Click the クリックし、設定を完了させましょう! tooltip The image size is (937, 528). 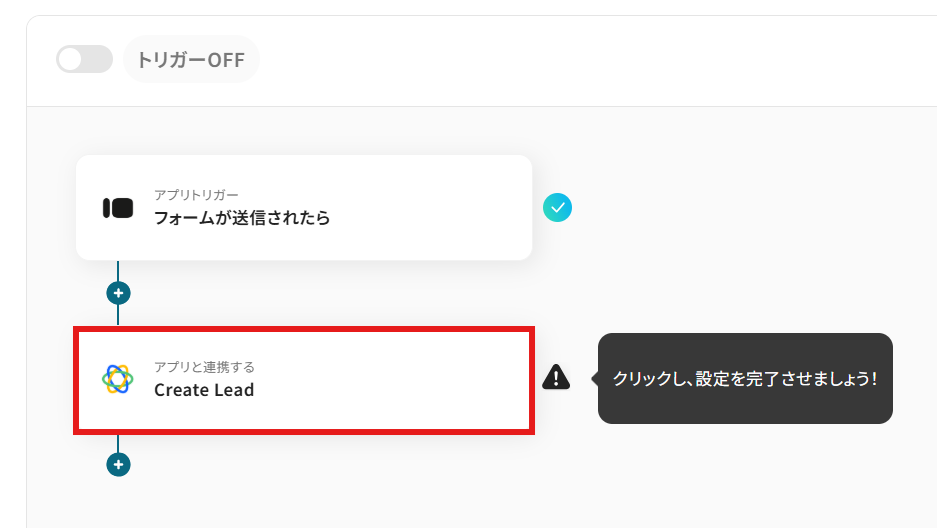tap(744, 379)
